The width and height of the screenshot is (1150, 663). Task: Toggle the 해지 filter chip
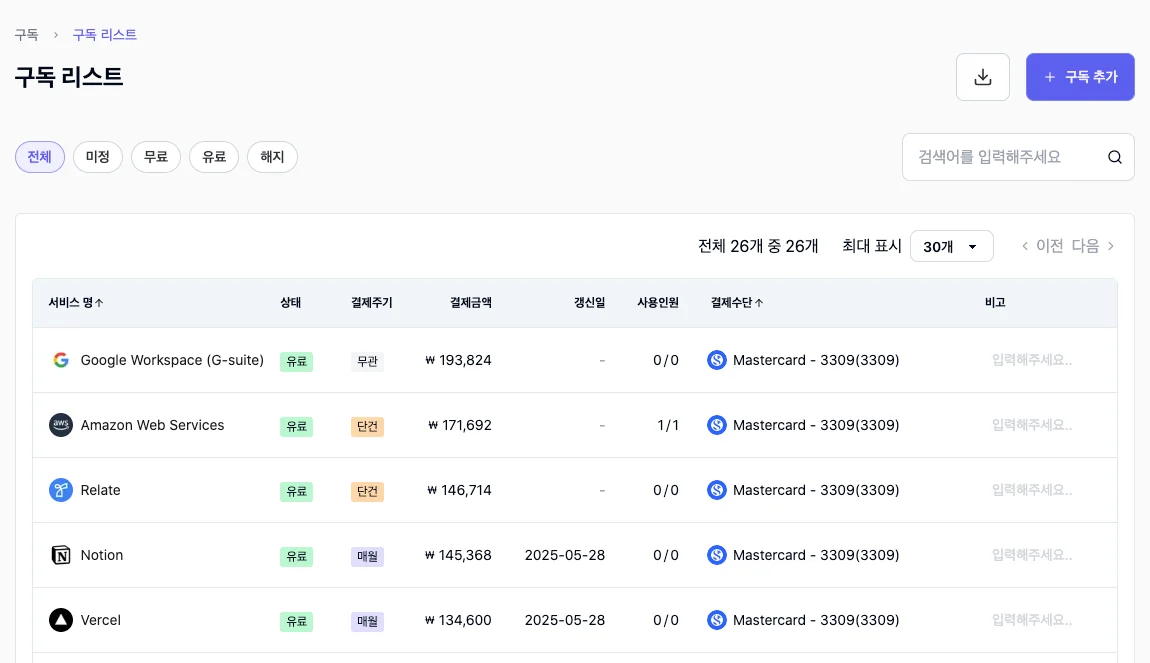[272, 157]
